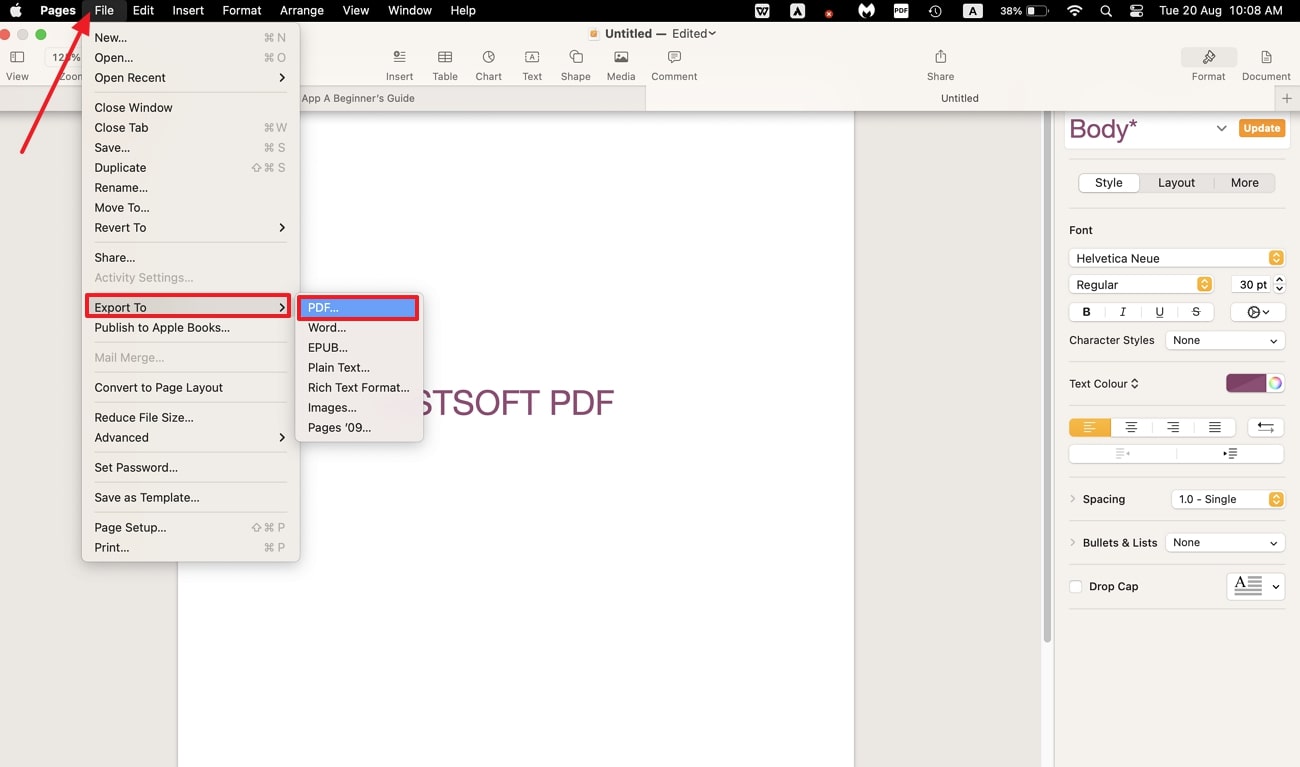Align text center

[1131, 427]
